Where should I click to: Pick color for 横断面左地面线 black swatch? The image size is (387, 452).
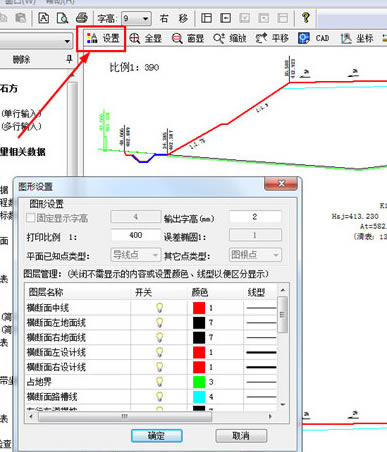click(x=199, y=323)
